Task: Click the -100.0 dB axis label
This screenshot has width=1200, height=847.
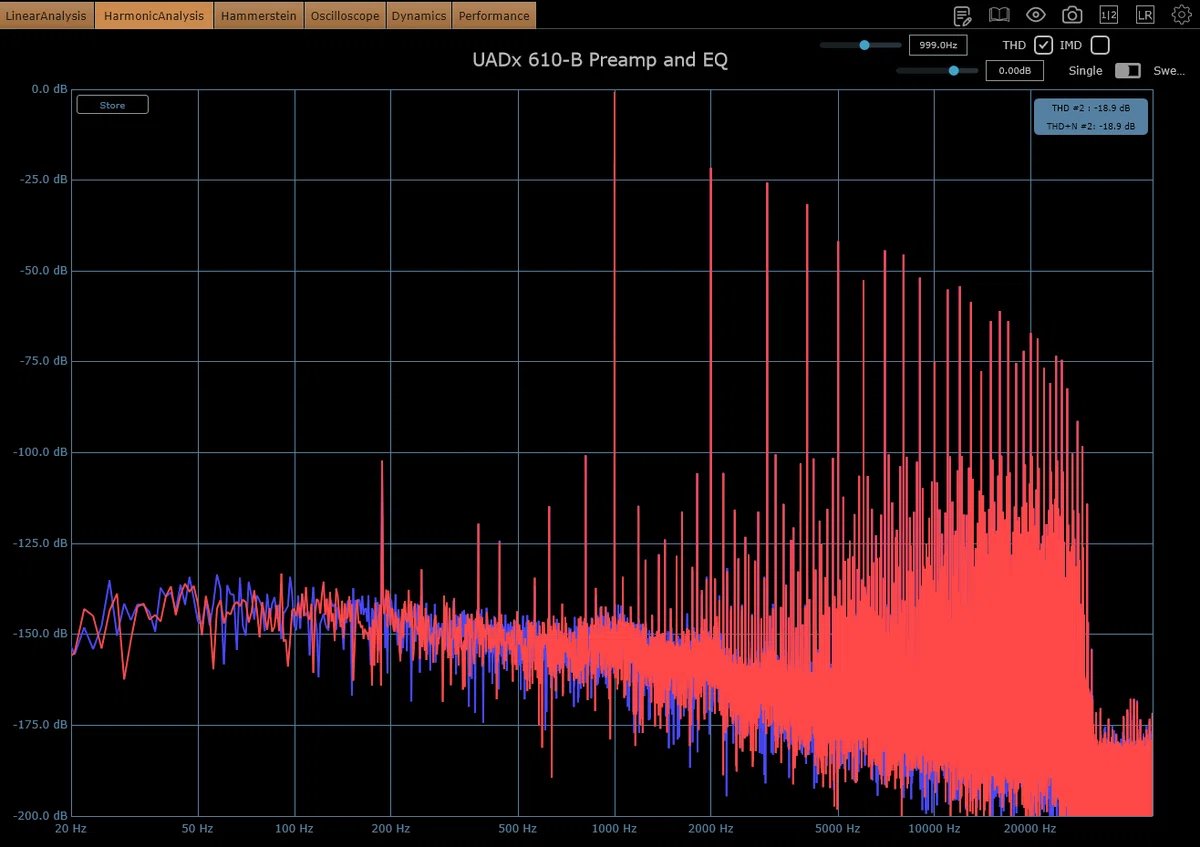Action: (x=40, y=452)
